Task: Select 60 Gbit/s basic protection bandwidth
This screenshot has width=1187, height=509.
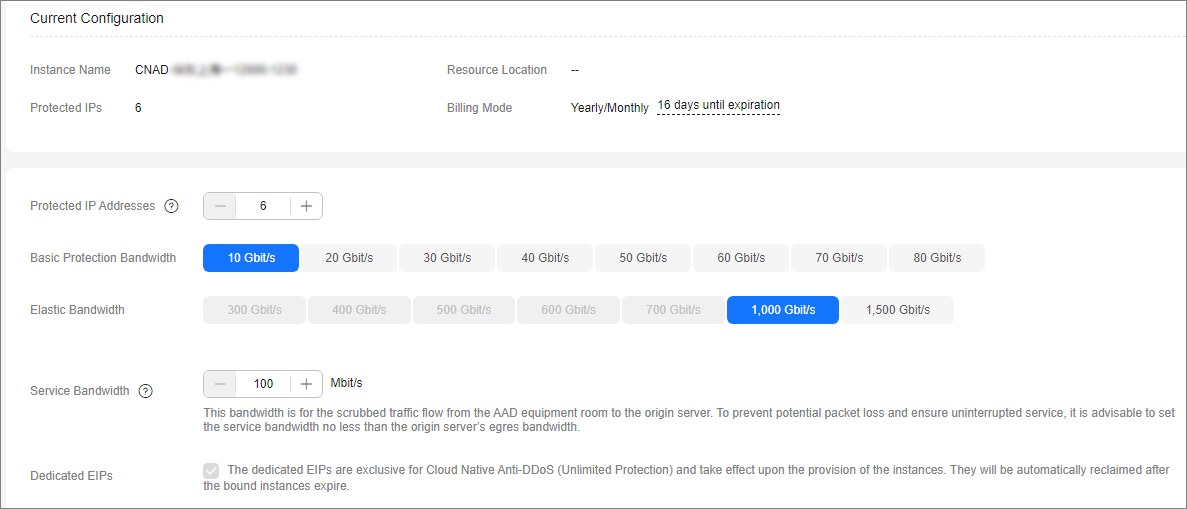Action: (741, 258)
